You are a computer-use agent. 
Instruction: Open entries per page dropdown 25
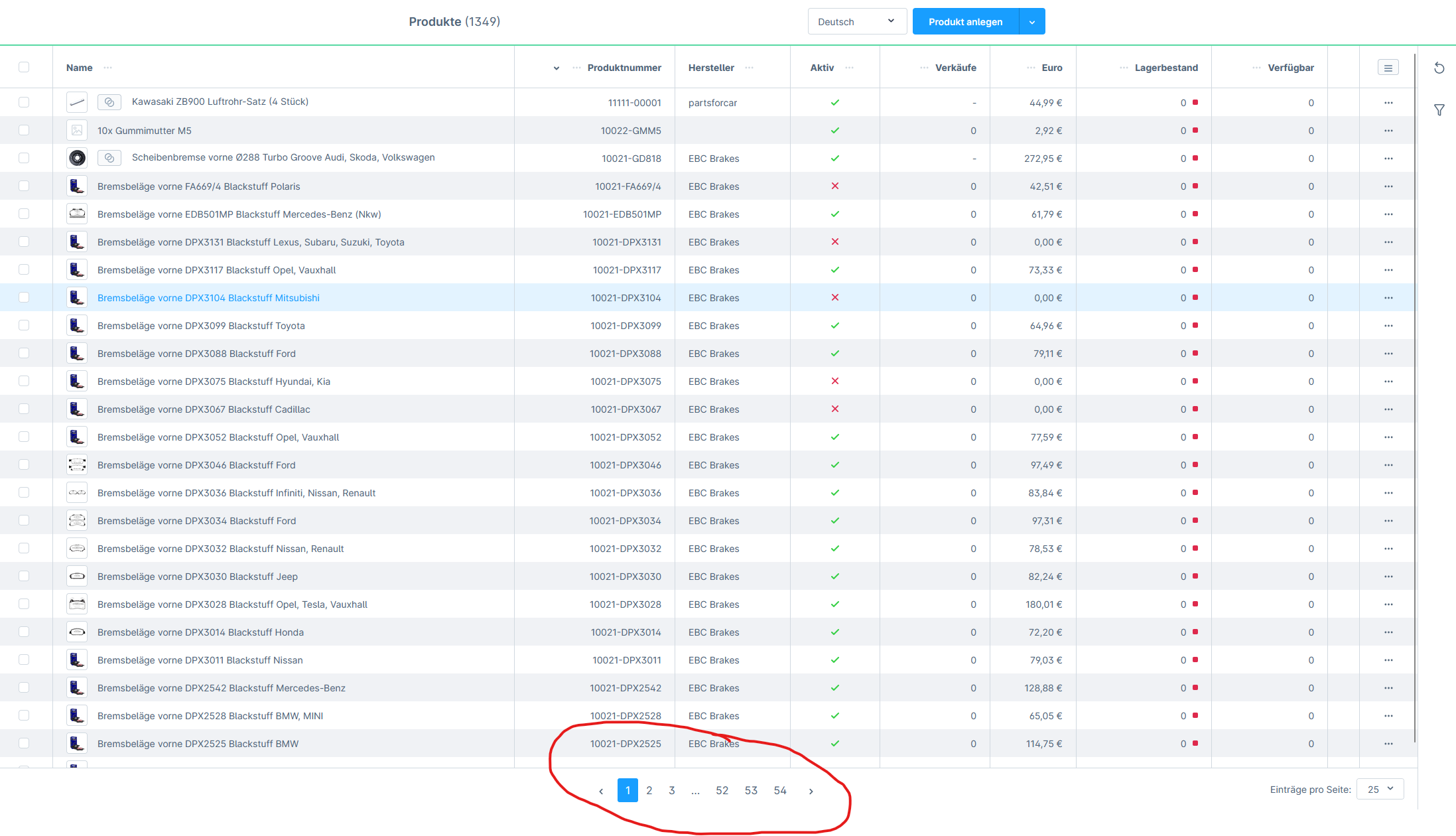pos(1380,789)
